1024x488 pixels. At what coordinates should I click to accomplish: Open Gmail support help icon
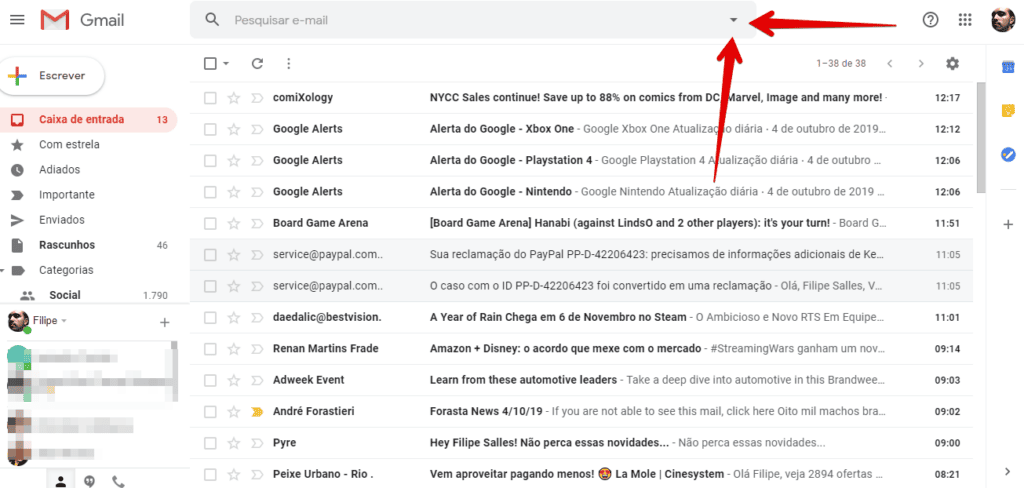pos(930,20)
